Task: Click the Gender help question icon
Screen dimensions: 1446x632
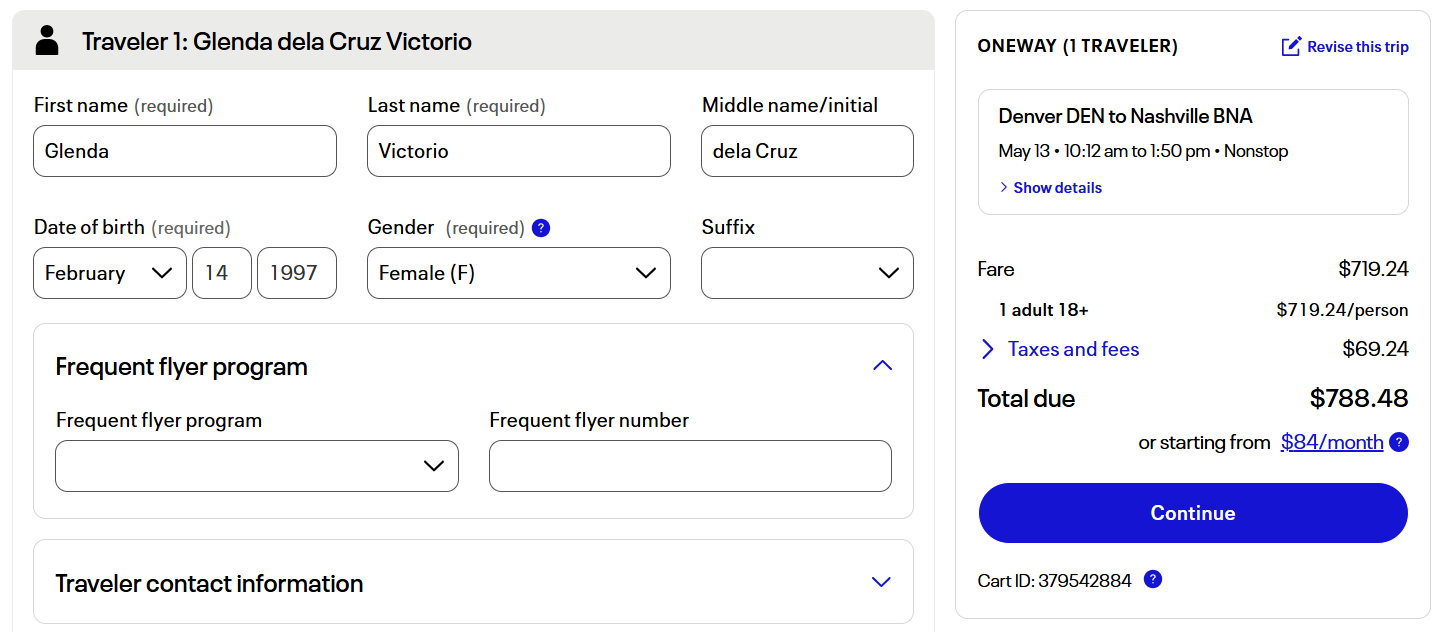Action: tap(541, 228)
